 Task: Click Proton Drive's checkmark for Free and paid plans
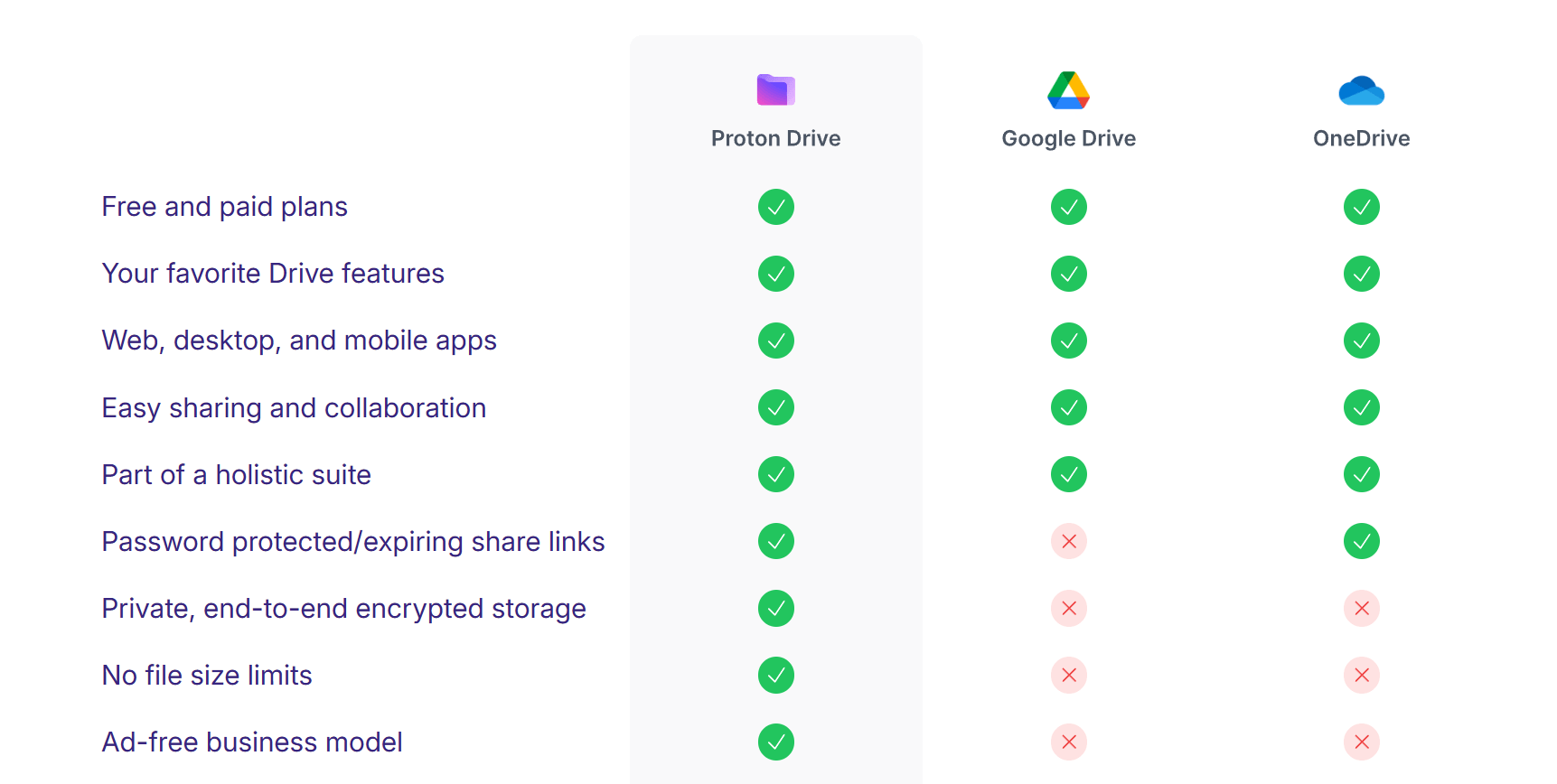tap(775, 207)
